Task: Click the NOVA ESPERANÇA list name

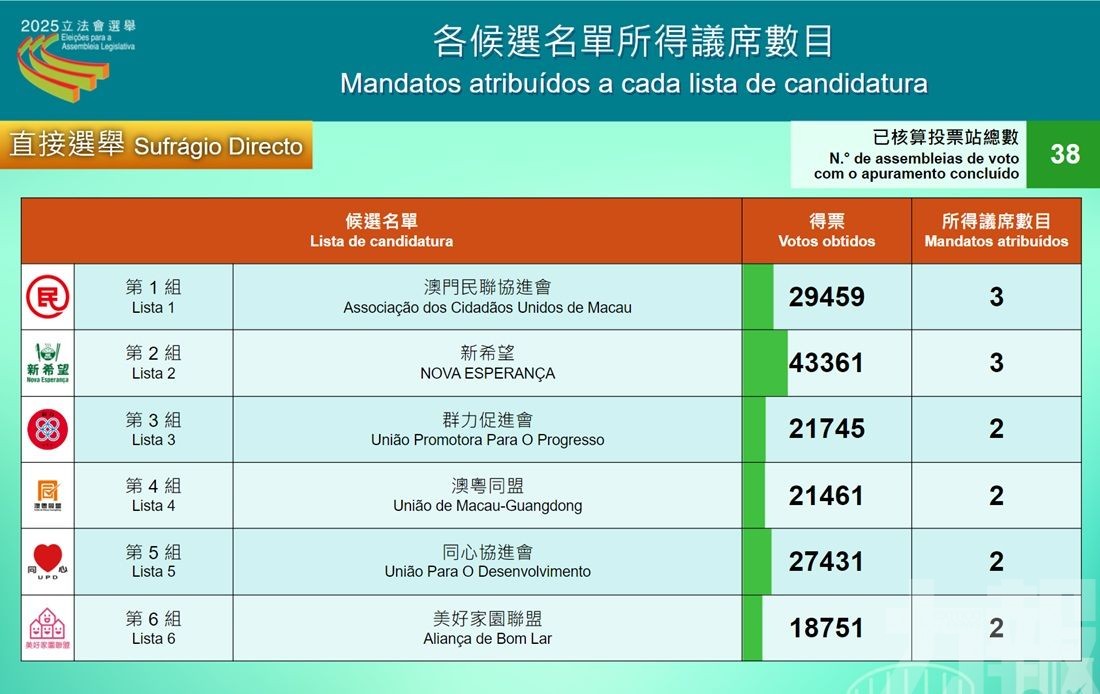Action: (x=488, y=373)
